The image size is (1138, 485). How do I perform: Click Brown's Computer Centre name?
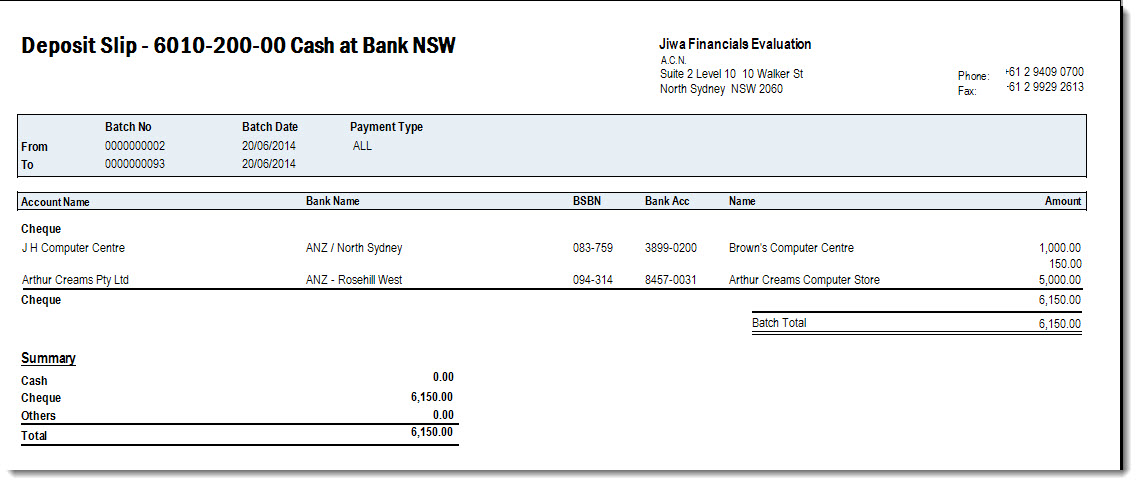792,248
